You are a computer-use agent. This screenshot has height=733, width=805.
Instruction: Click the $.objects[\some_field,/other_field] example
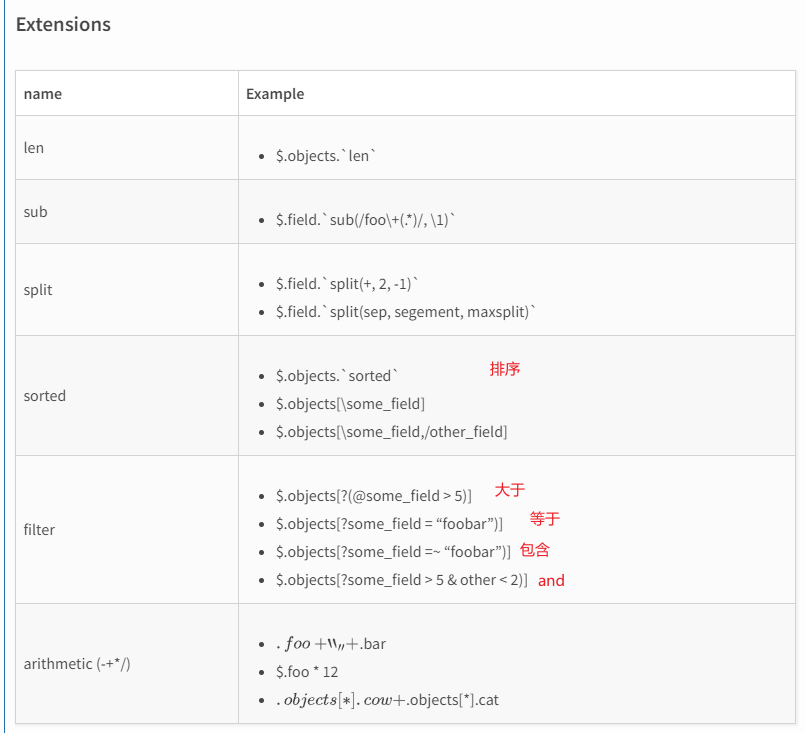[391, 432]
